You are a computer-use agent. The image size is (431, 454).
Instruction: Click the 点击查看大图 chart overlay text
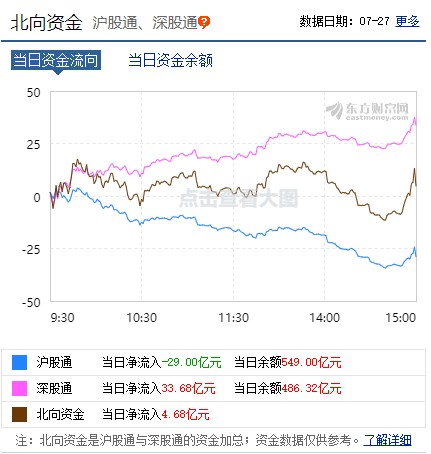coord(238,198)
